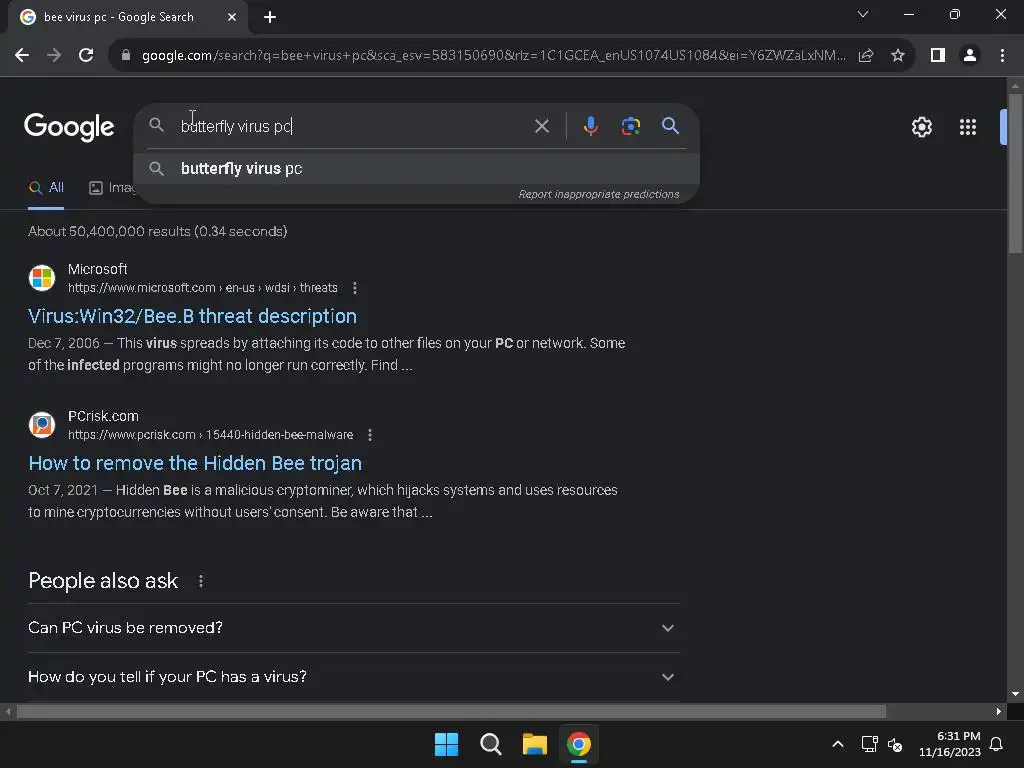Click scrollbar down arrow

click(x=1015, y=694)
